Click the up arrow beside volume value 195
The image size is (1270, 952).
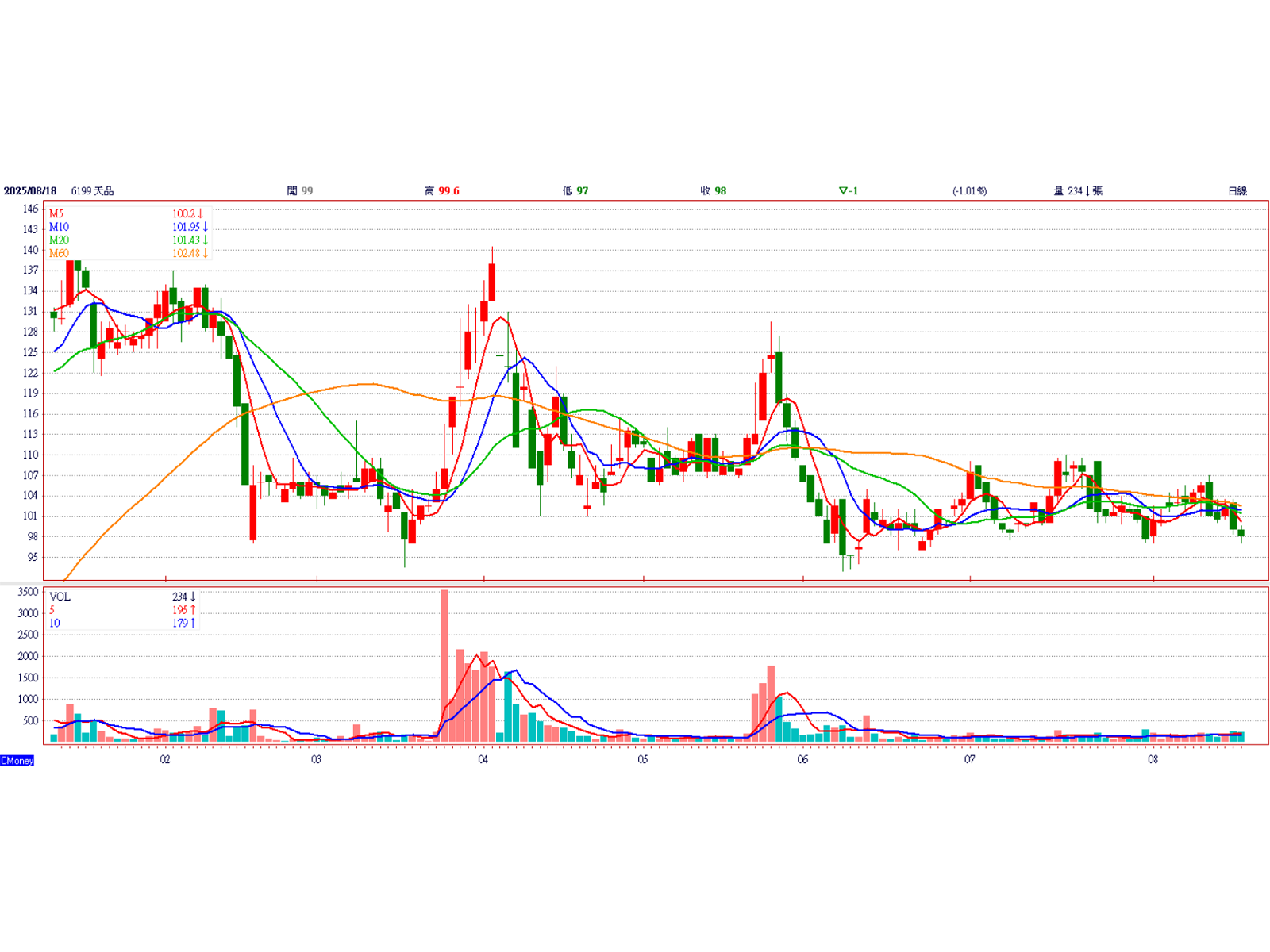click(192, 610)
